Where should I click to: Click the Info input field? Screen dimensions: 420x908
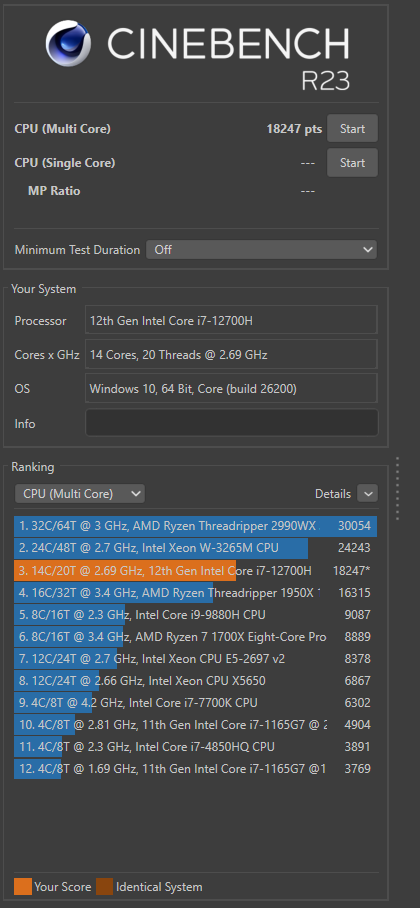coord(232,423)
